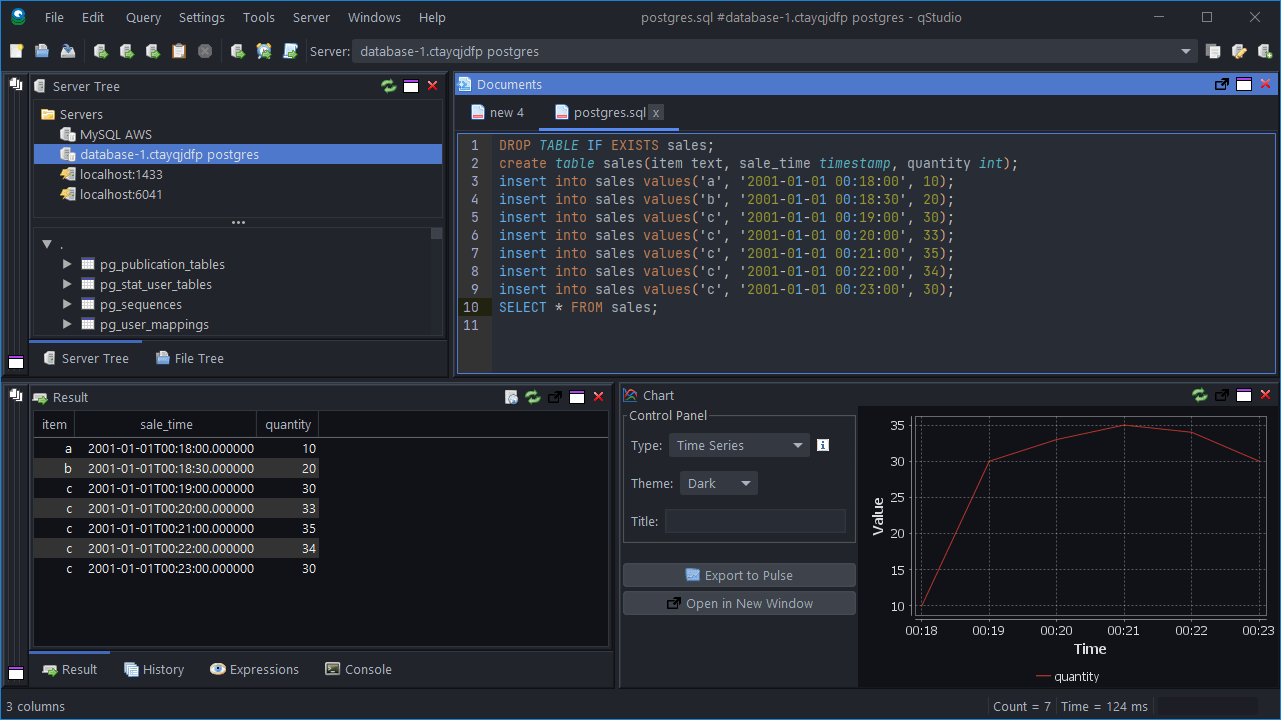Maximize the Server Tree panel

[x=410, y=86]
